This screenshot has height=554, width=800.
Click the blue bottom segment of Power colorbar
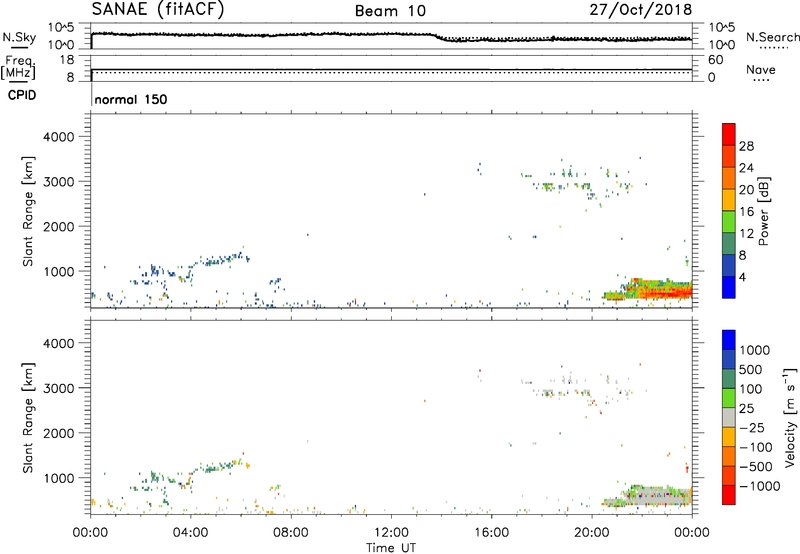[x=729, y=287]
